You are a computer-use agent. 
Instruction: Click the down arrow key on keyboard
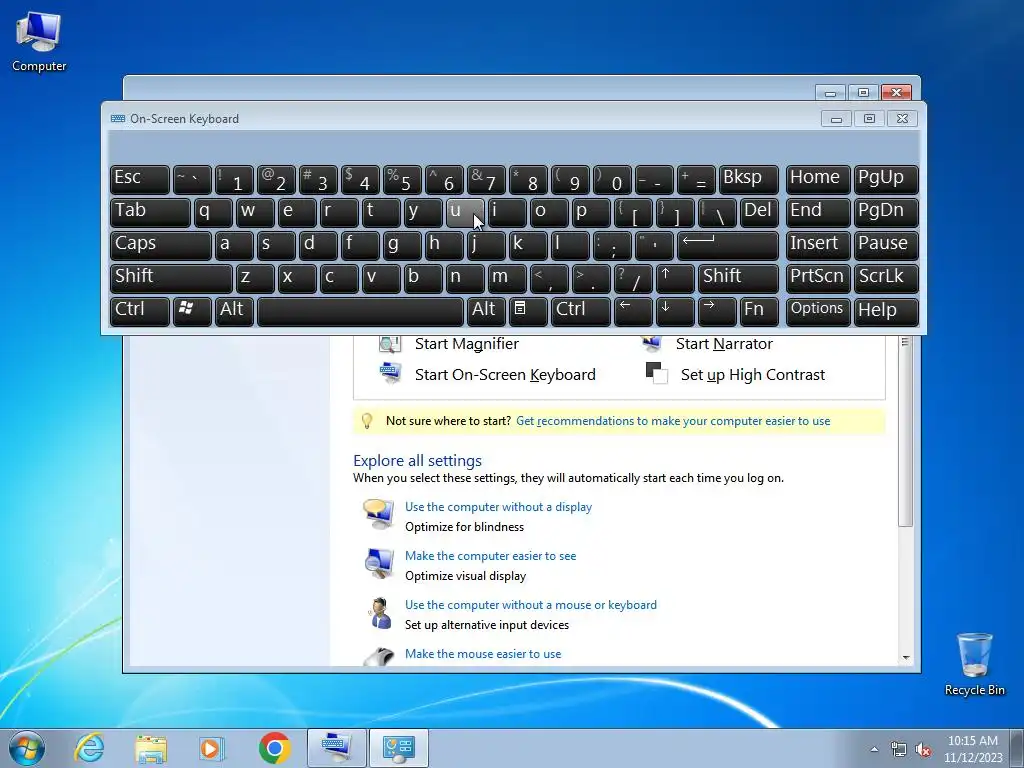[x=675, y=310]
